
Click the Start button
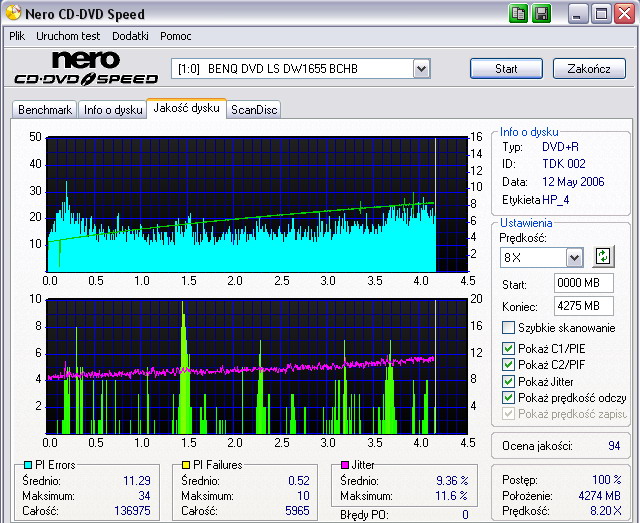coord(506,69)
